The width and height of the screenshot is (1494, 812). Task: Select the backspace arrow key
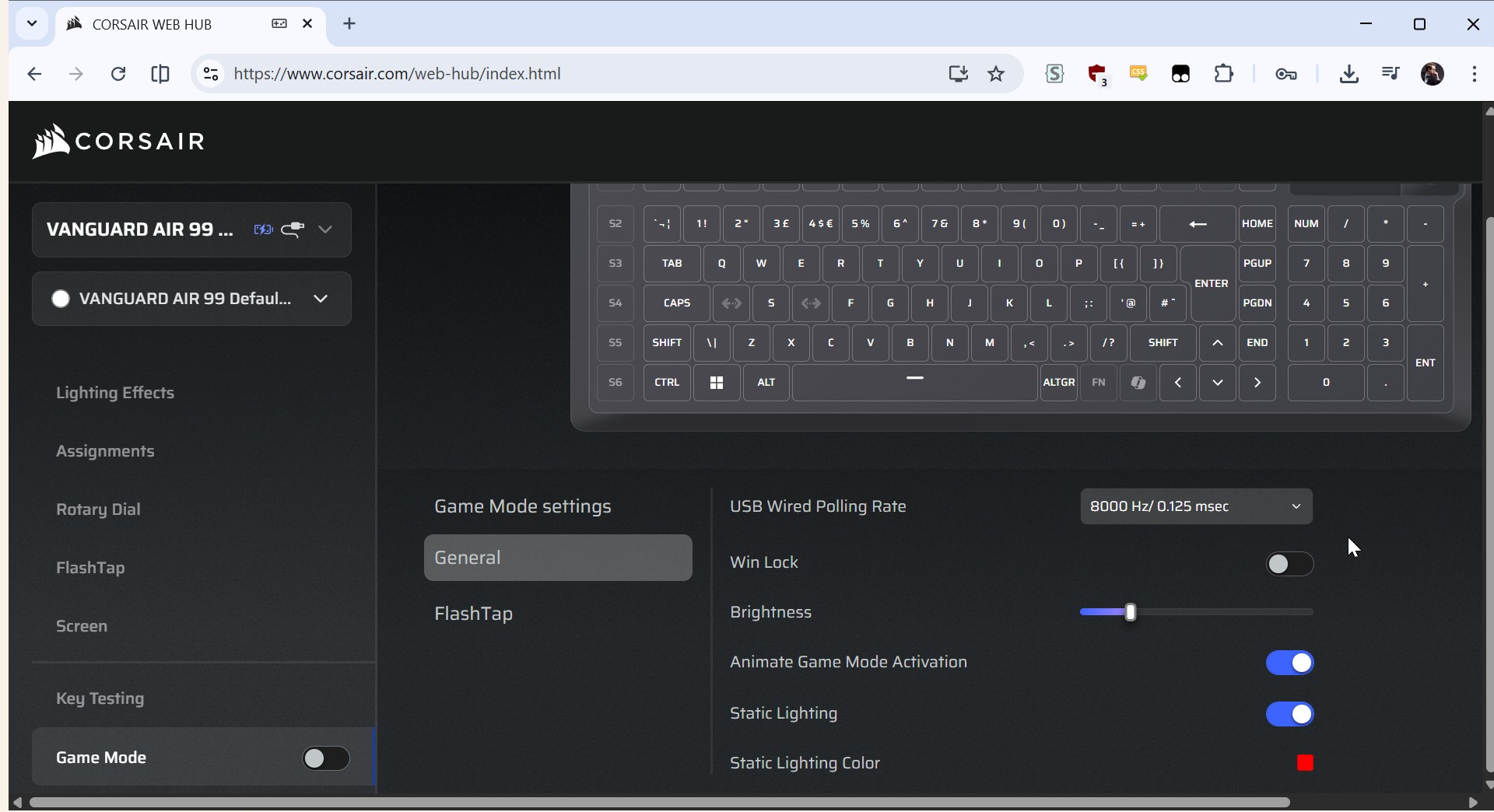point(1198,224)
